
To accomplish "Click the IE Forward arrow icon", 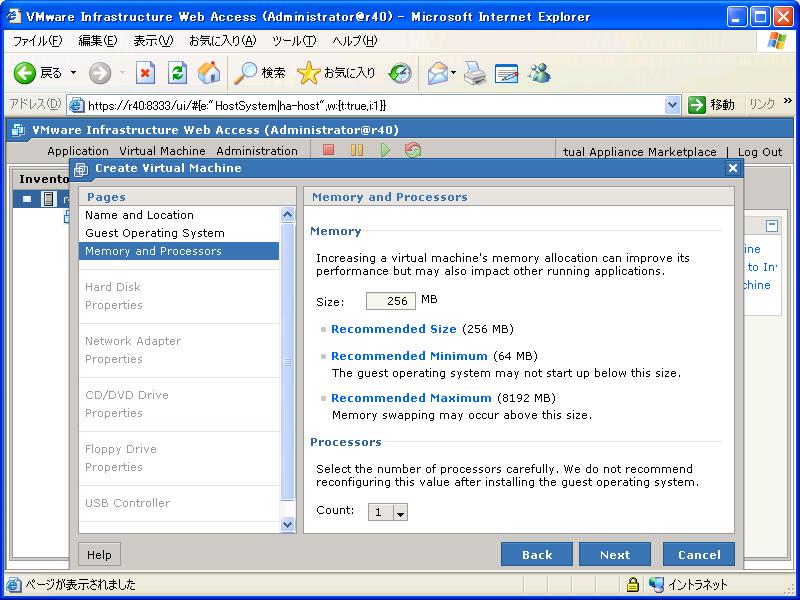I will click(x=99, y=73).
